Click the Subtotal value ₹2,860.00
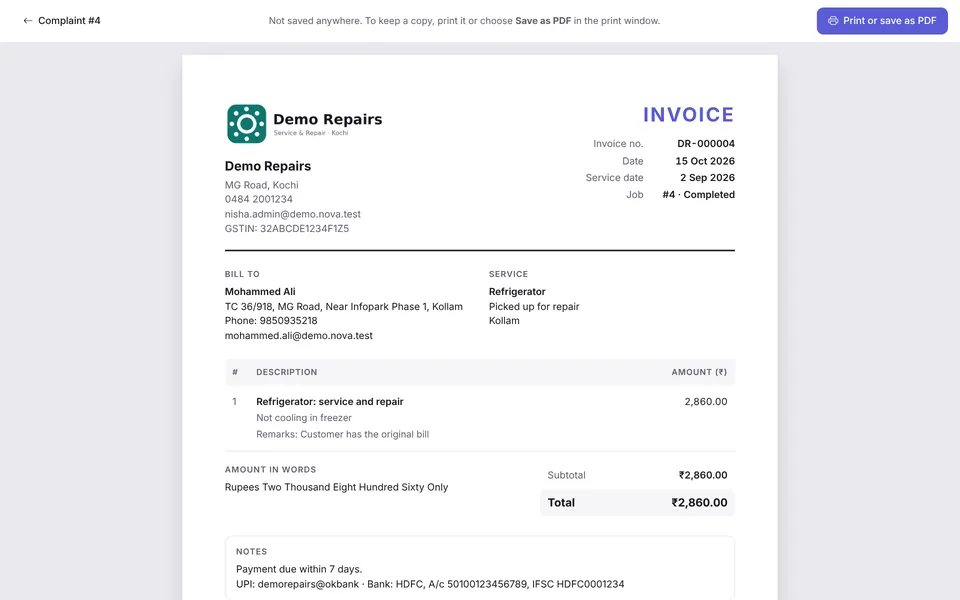This screenshot has width=960, height=600. [x=703, y=475]
